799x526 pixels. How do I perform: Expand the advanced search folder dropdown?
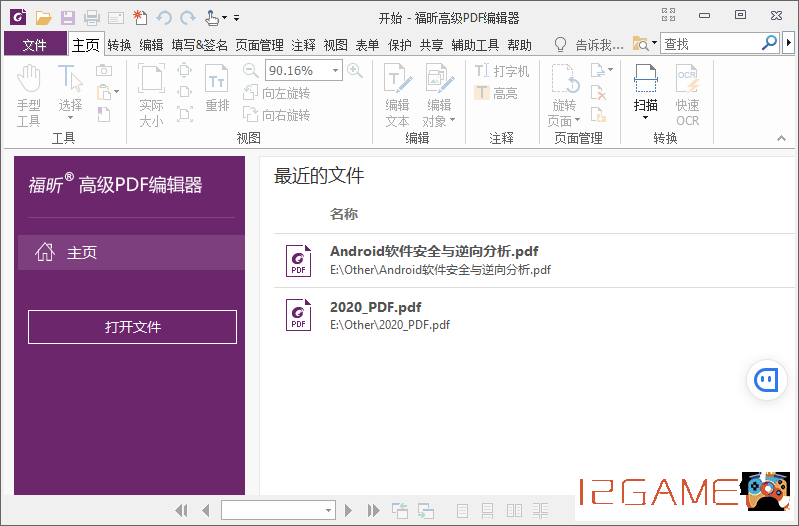pos(654,43)
